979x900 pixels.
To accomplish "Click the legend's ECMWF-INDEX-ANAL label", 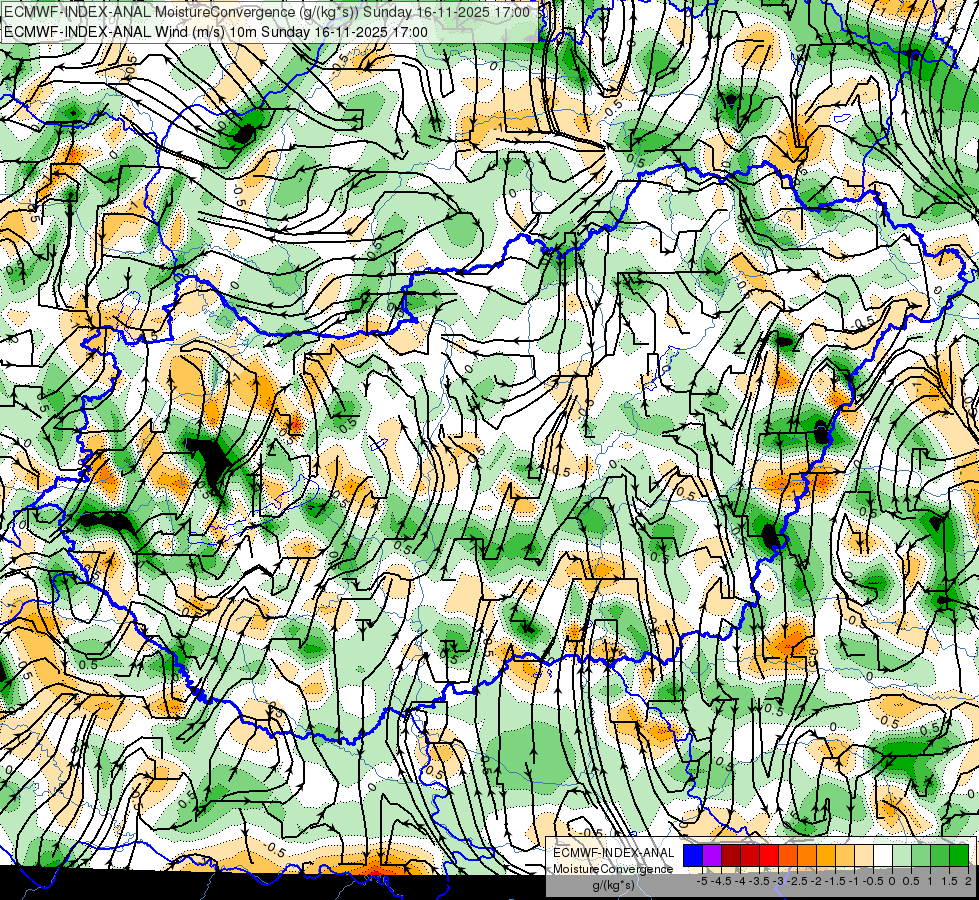I will pyautogui.click(x=613, y=853).
